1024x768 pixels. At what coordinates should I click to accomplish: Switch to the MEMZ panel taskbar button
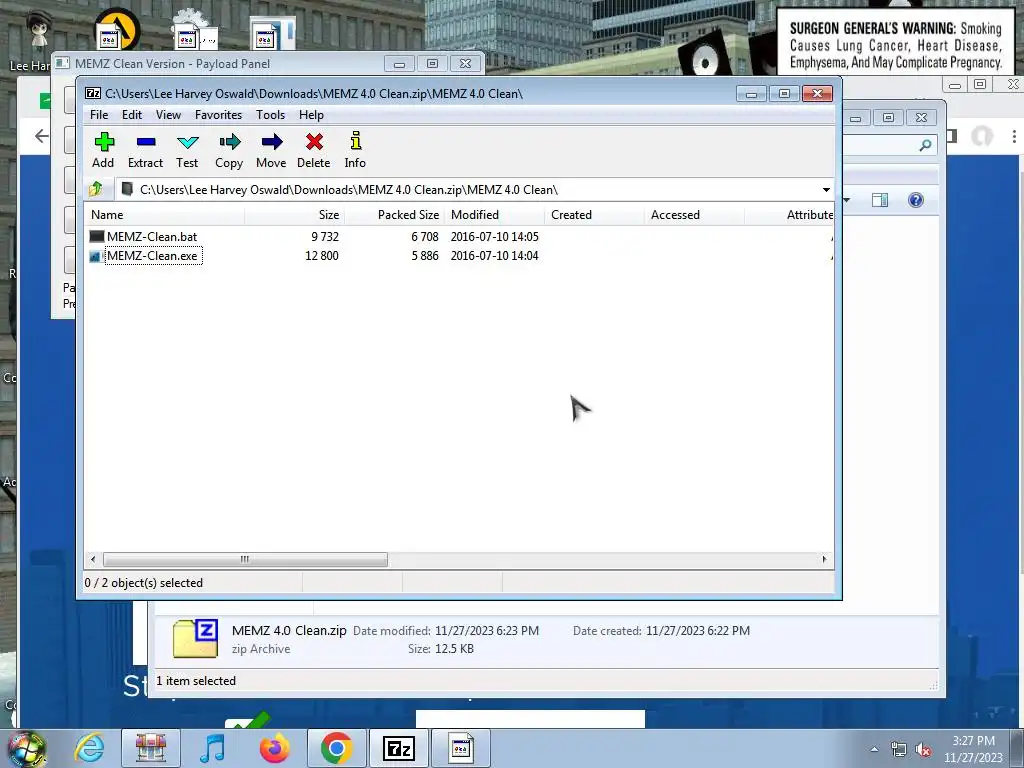pos(460,748)
